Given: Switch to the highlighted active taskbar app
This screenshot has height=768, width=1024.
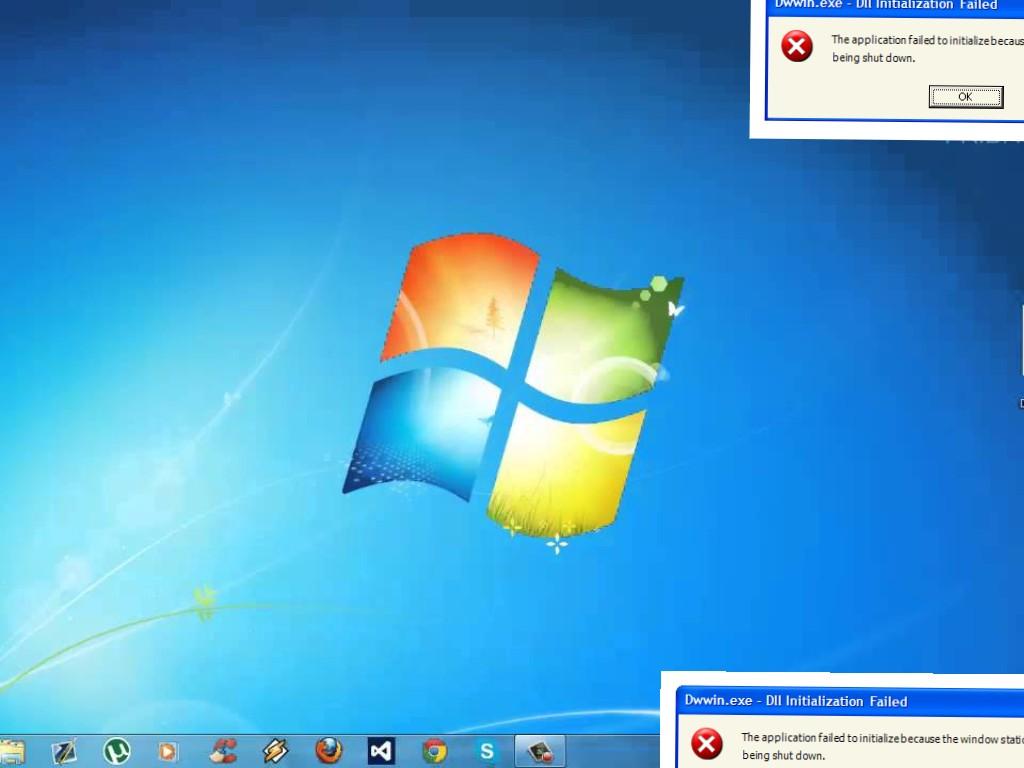Looking at the screenshot, I should 540,750.
